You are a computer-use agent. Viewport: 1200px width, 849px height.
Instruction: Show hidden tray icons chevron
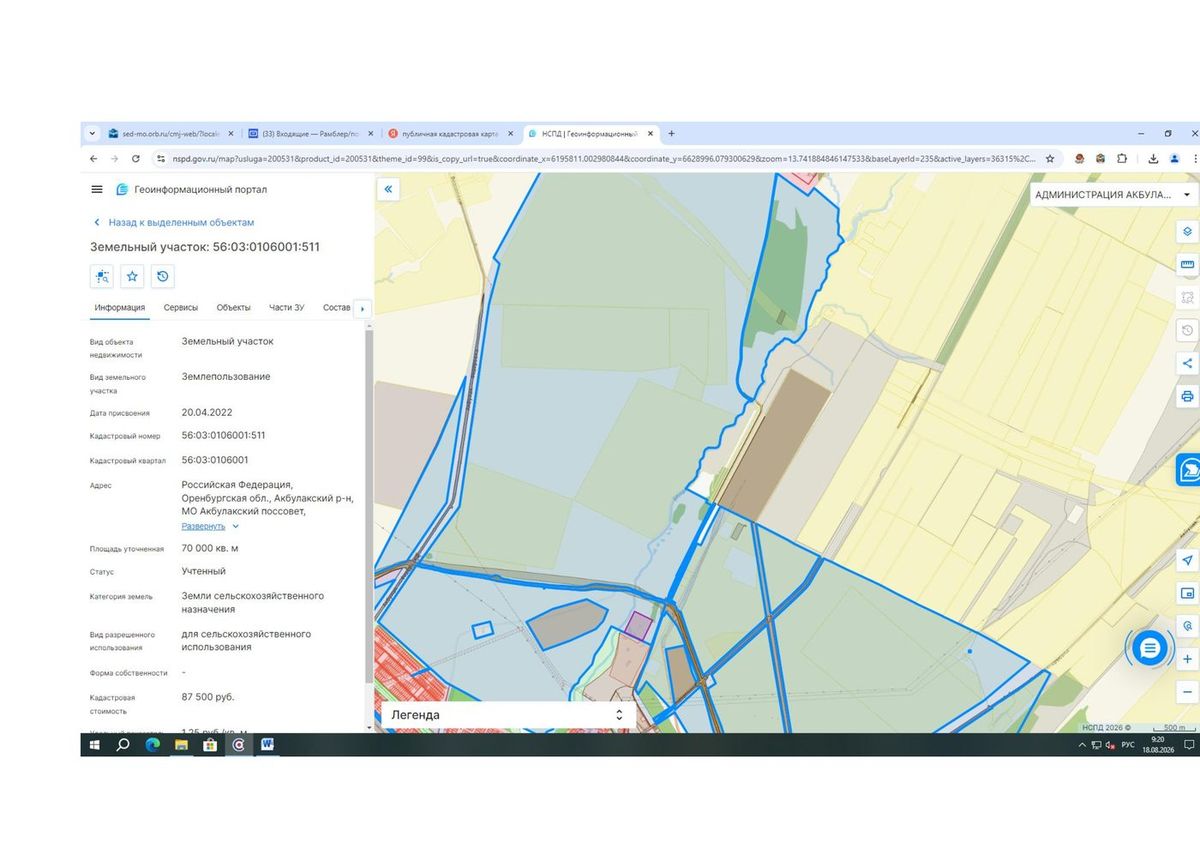(x=1082, y=745)
